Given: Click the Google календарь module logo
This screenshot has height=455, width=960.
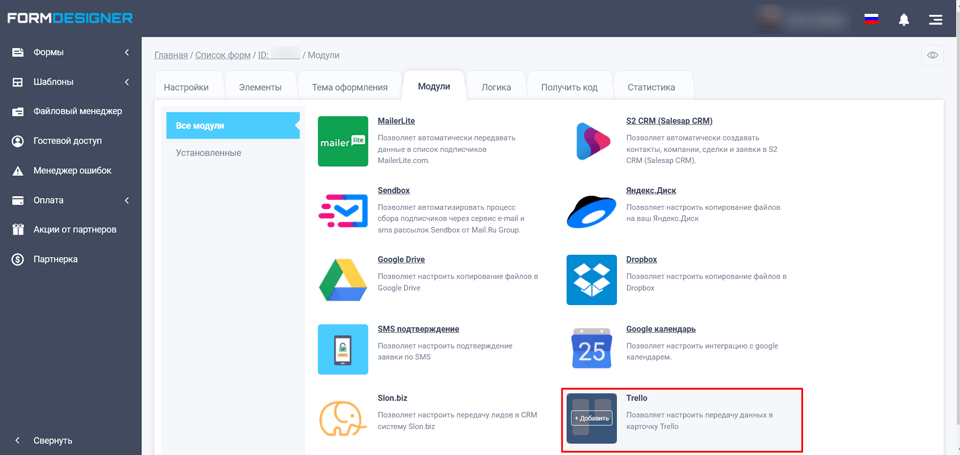Looking at the screenshot, I should click(591, 348).
